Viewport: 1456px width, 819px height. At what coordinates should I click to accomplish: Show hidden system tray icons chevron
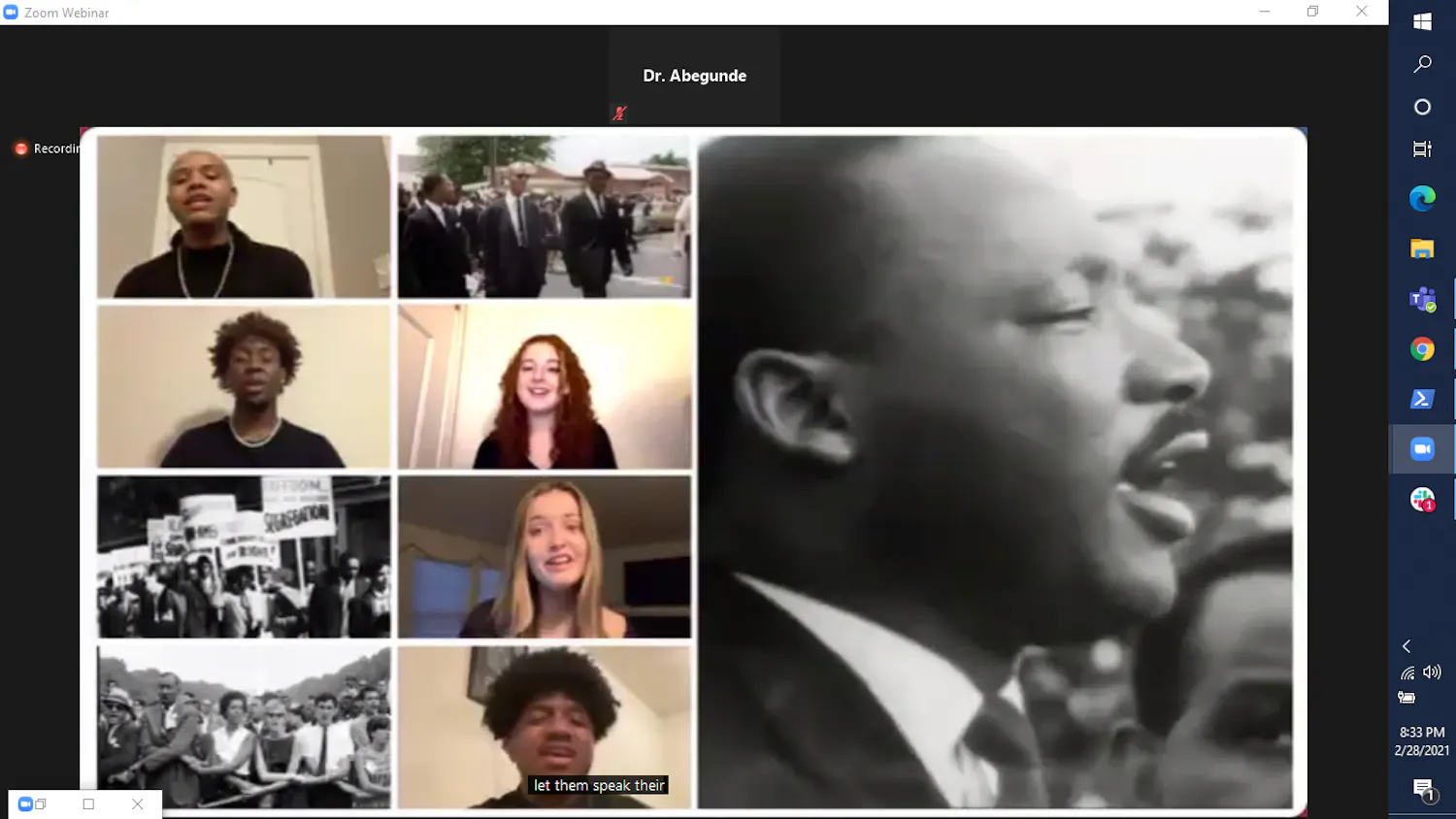(x=1406, y=646)
